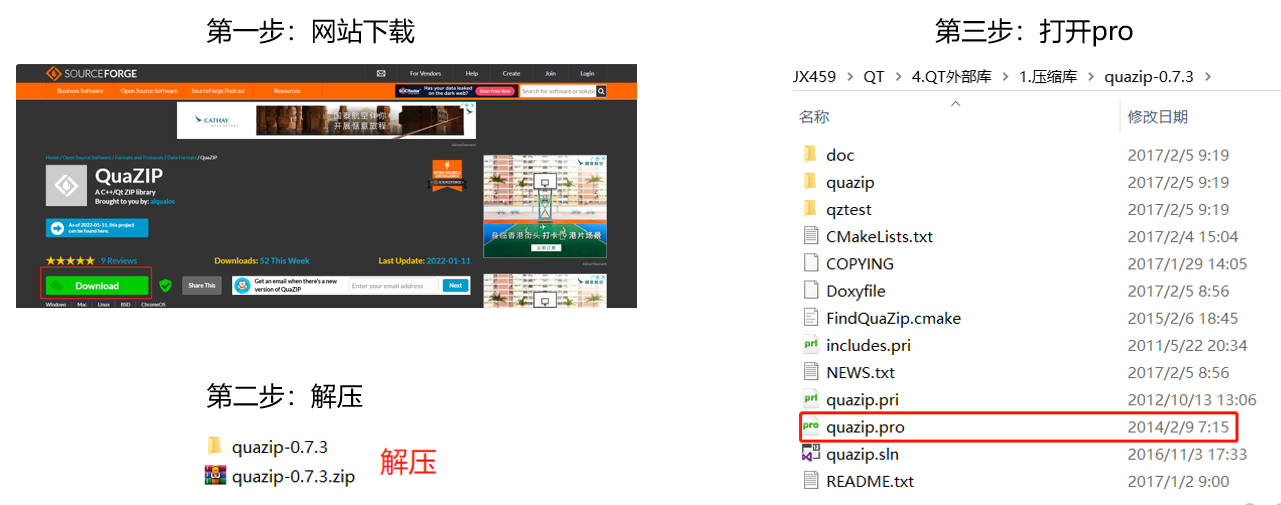
Task: Select the includes.pri file name
Action: [x=868, y=345]
